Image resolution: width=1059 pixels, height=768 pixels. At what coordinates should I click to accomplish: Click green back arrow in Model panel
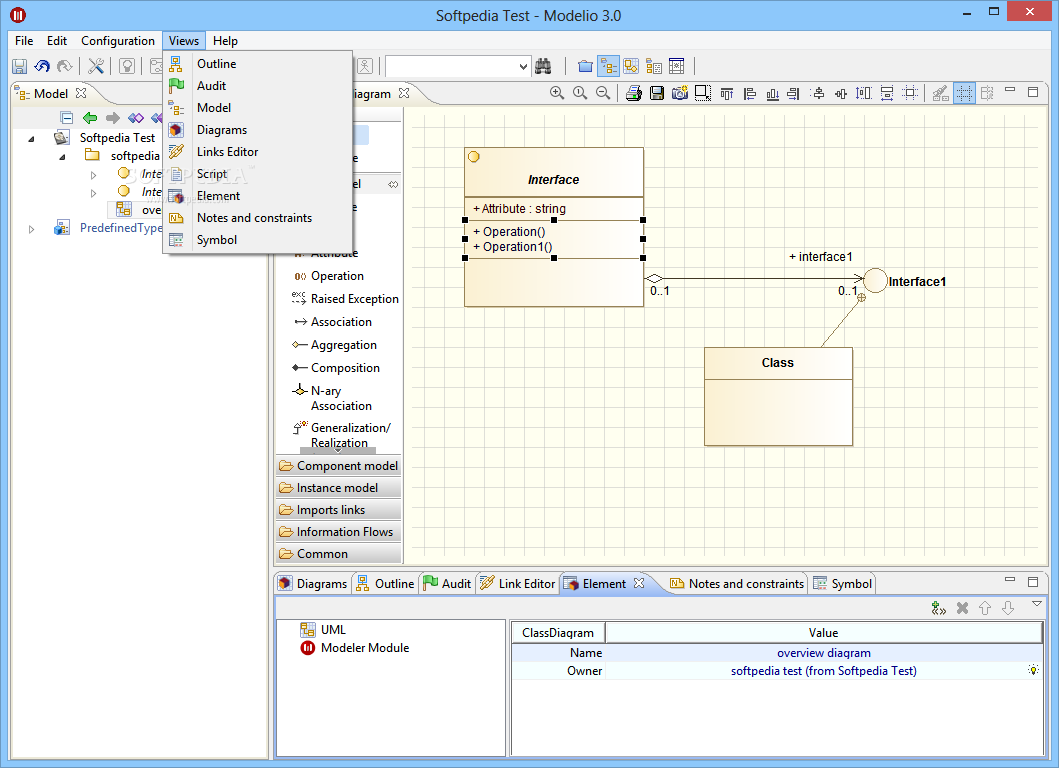(90, 118)
